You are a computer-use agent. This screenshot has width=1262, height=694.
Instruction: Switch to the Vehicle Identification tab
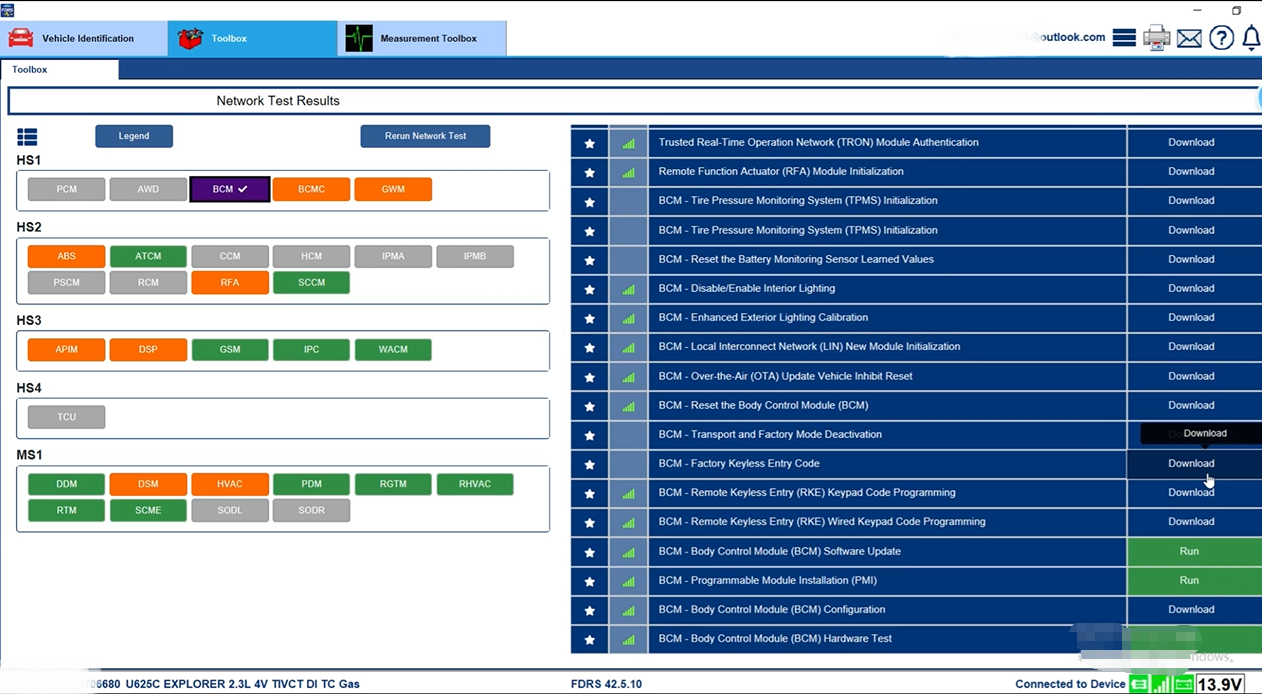84,38
